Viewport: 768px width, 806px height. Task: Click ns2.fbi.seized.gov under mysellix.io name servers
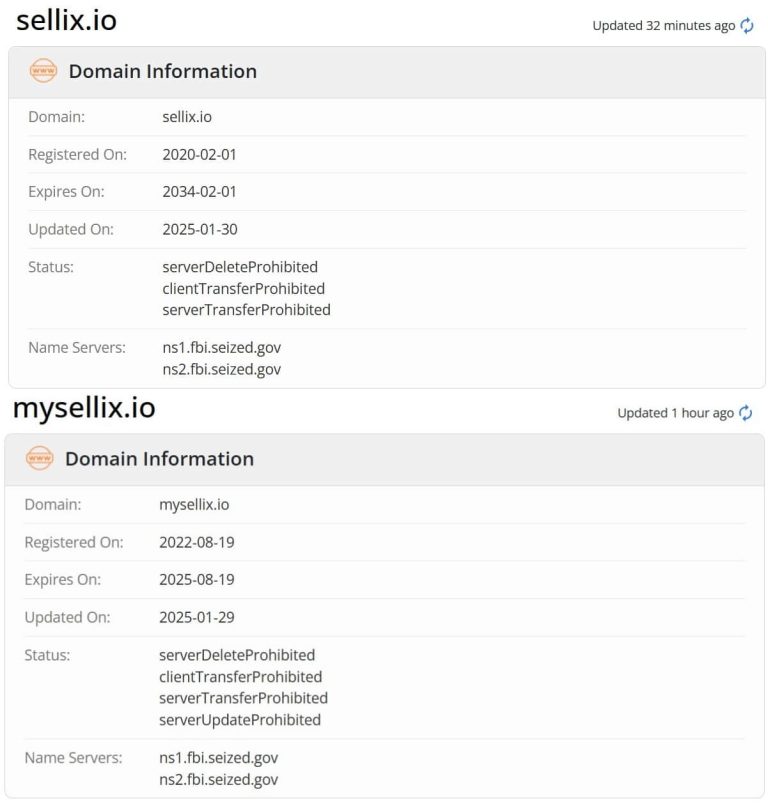(x=219, y=779)
